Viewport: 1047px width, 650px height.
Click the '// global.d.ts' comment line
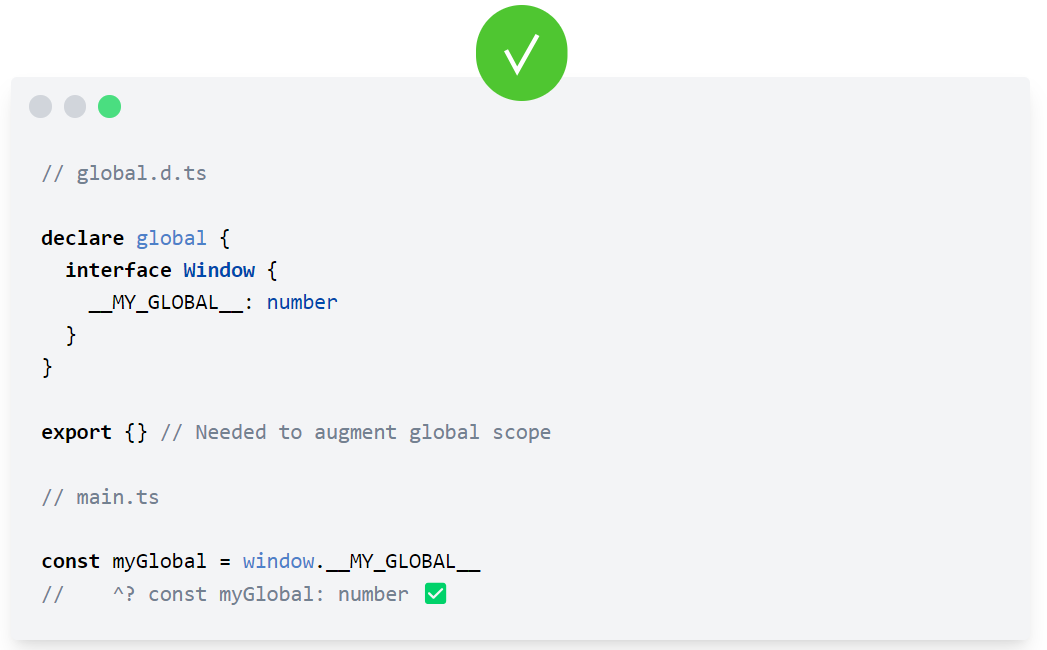pos(124,174)
